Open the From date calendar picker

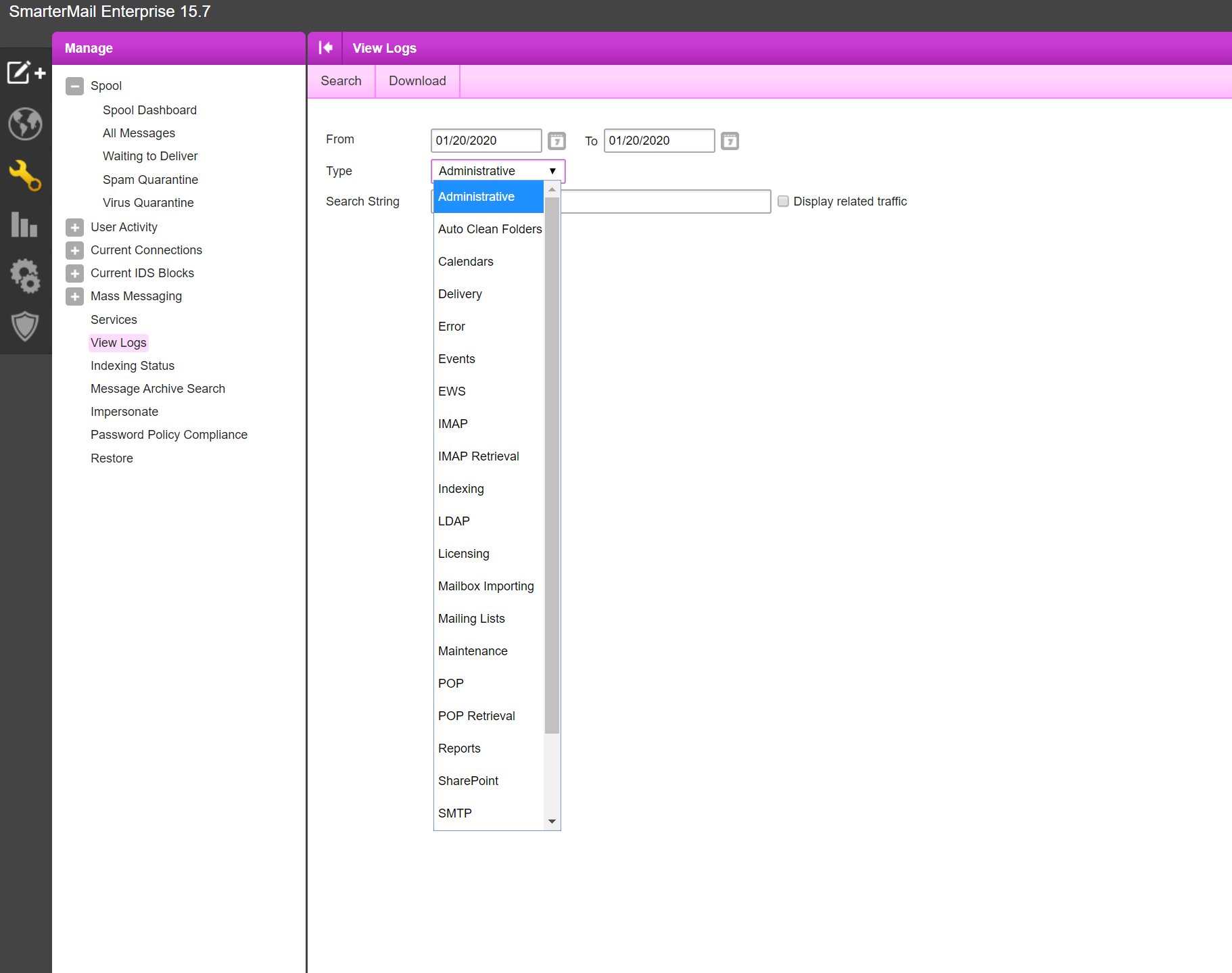(556, 141)
